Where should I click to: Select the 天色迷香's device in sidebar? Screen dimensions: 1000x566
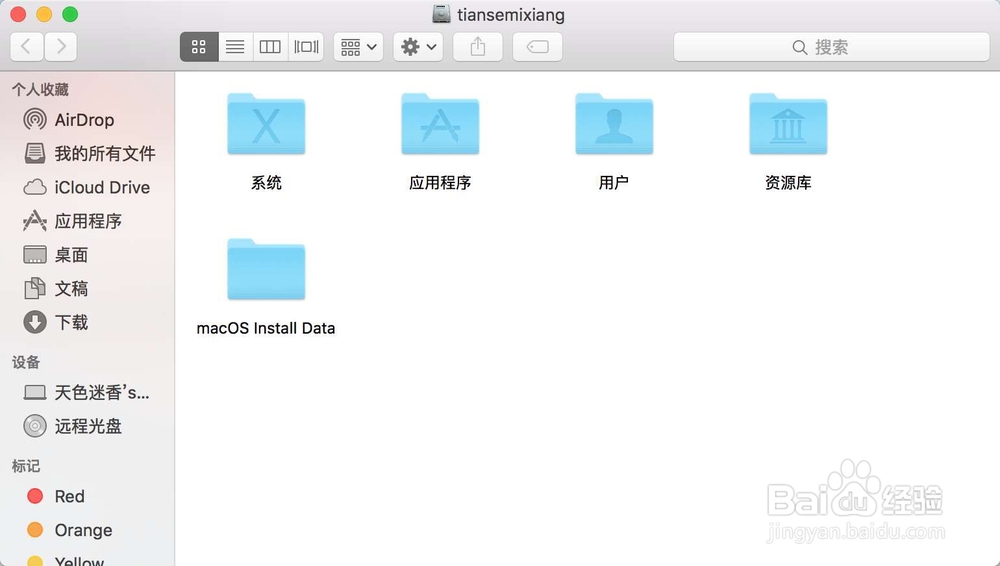87,392
